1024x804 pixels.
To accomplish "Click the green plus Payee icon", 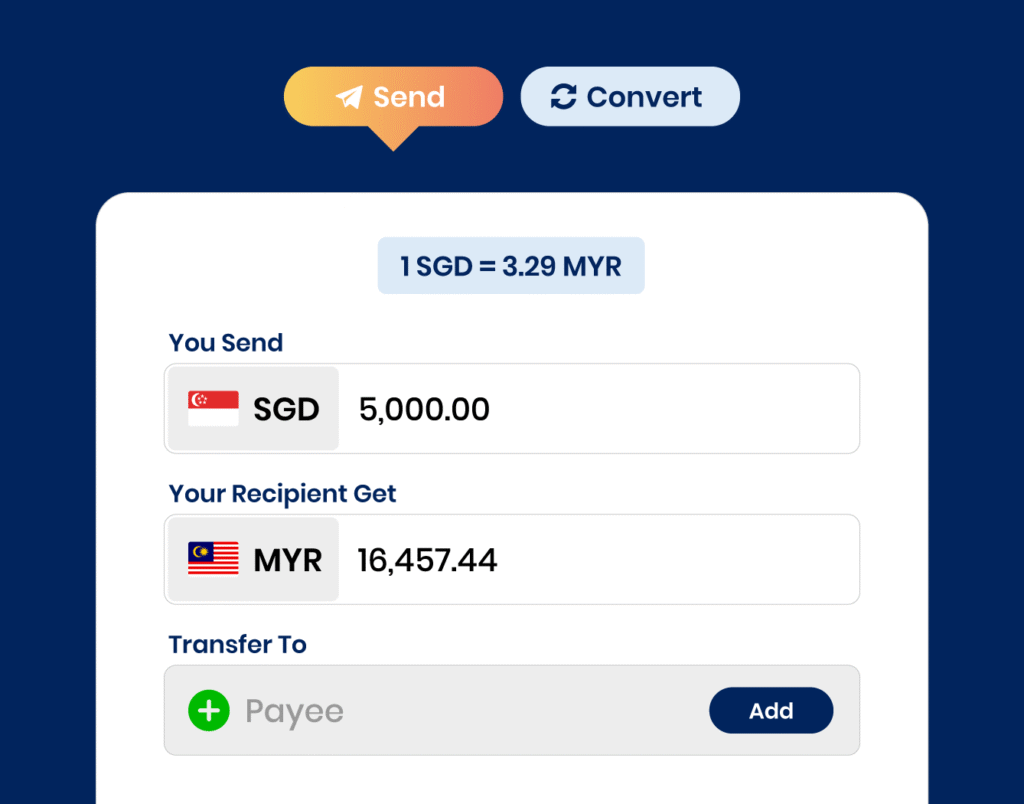I will tap(209, 710).
